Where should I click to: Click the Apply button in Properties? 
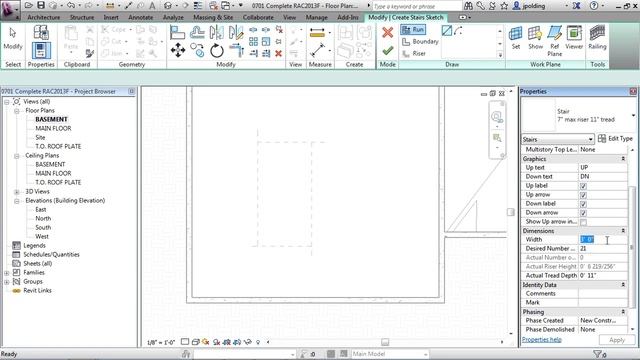click(617, 340)
